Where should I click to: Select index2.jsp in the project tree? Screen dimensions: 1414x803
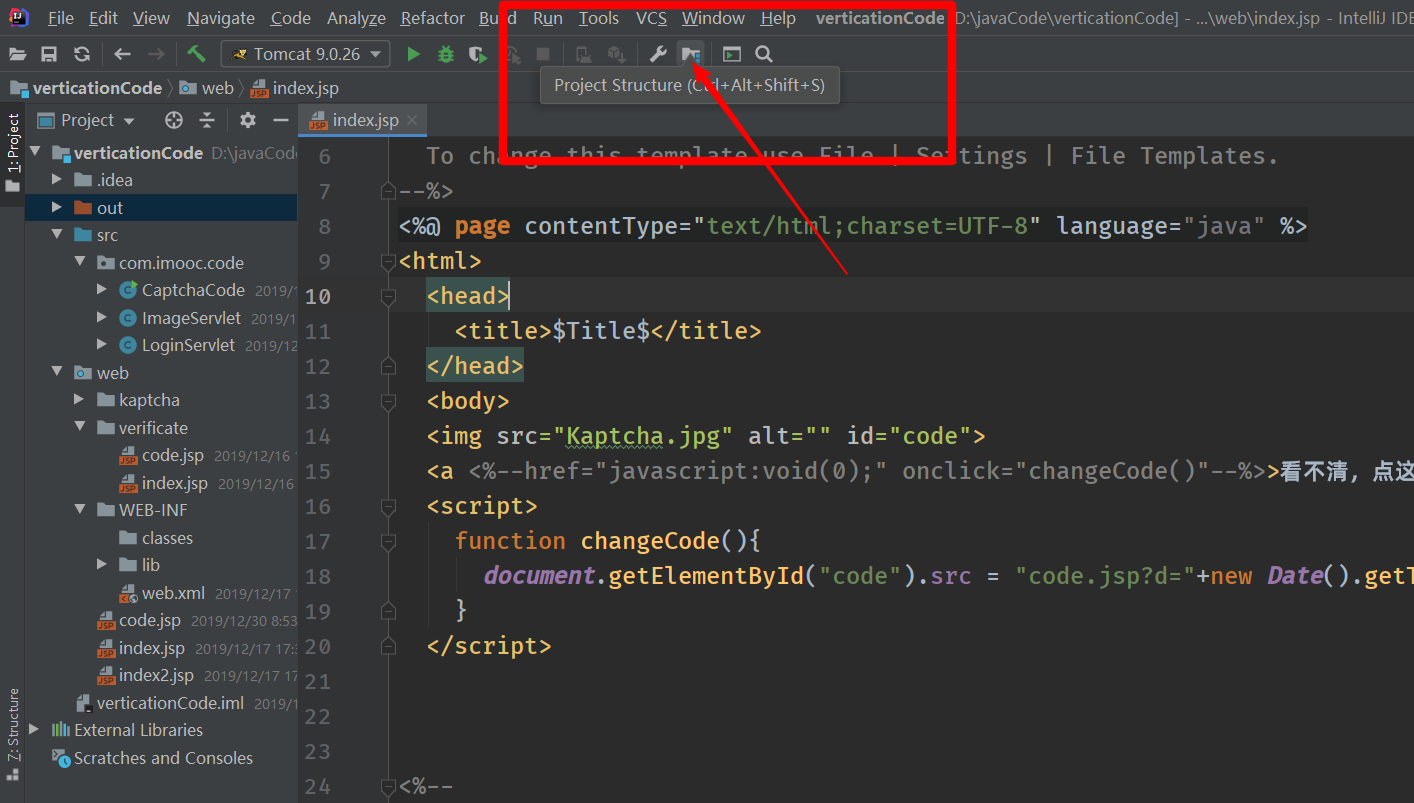(156, 675)
